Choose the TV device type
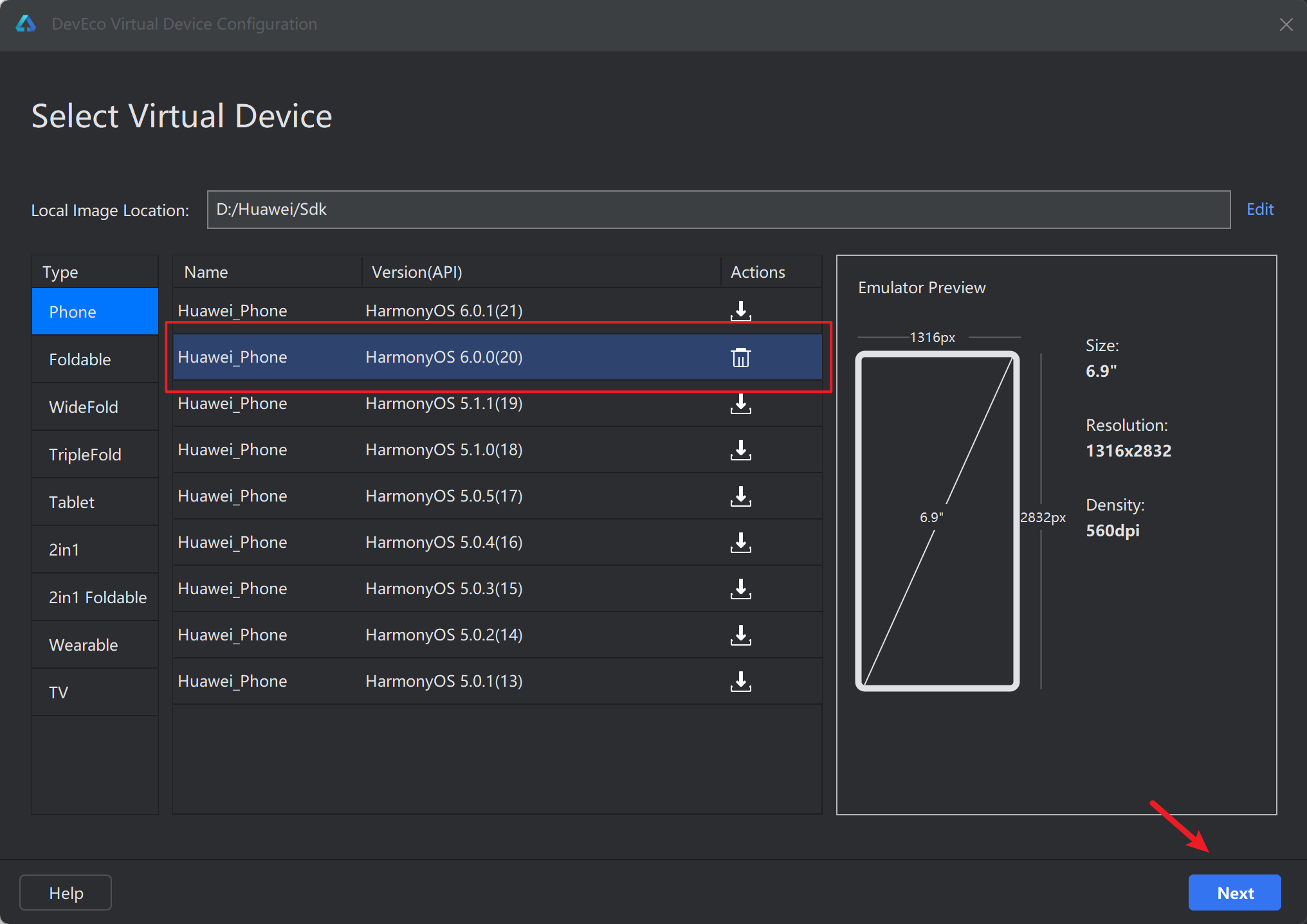 59,693
